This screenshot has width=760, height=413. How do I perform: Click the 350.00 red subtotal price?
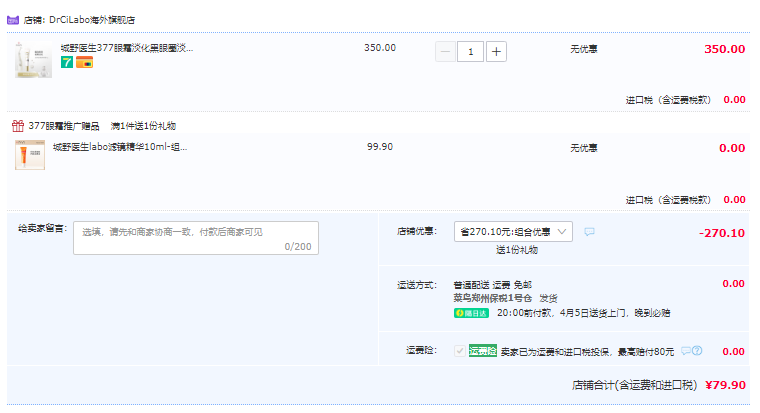pos(725,49)
